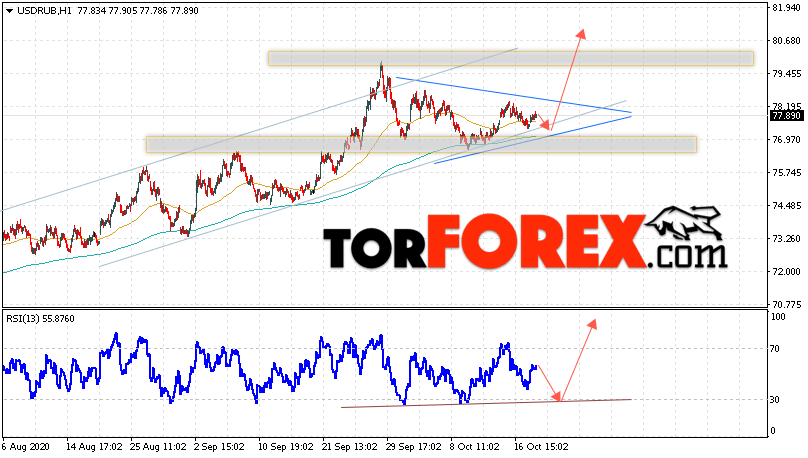This screenshot has height=458, width=808.
Task: Click the 73.260 price axis value
Action: [786, 239]
